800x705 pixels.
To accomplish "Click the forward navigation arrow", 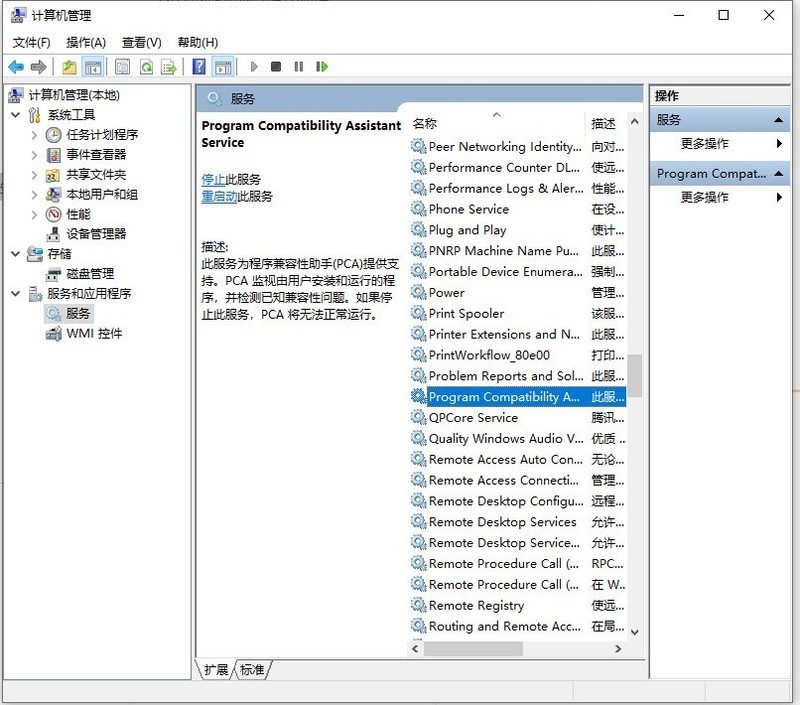I will (38, 67).
